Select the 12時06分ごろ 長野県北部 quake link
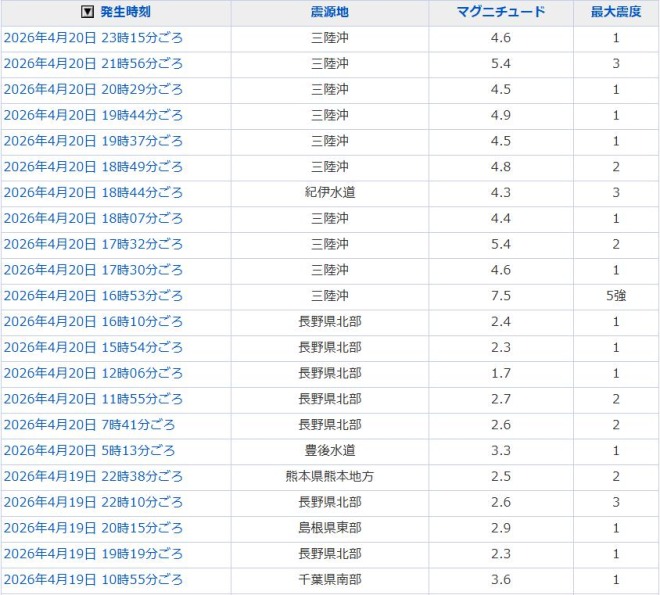 pyautogui.click(x=93, y=373)
